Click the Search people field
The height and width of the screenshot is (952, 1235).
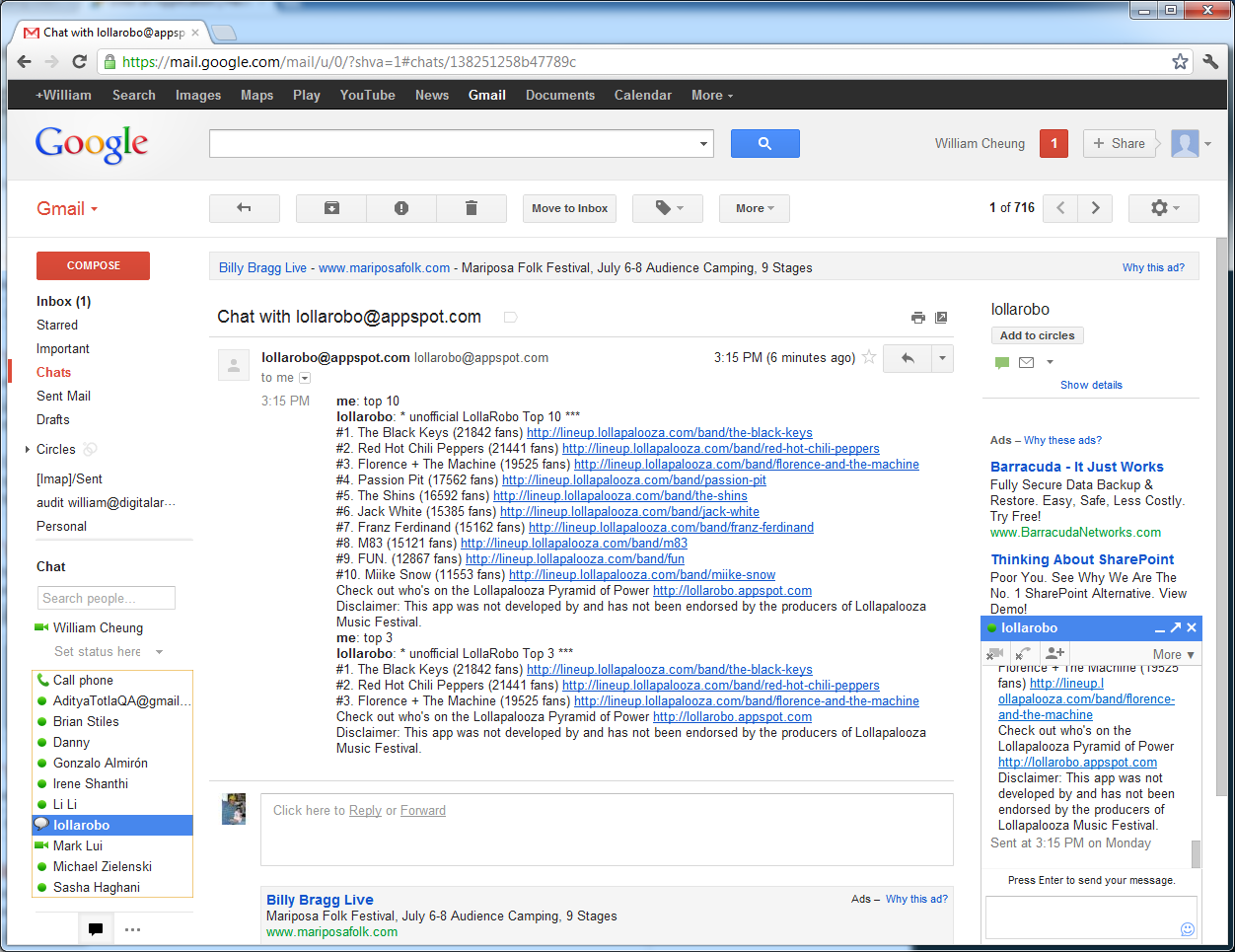click(x=107, y=598)
